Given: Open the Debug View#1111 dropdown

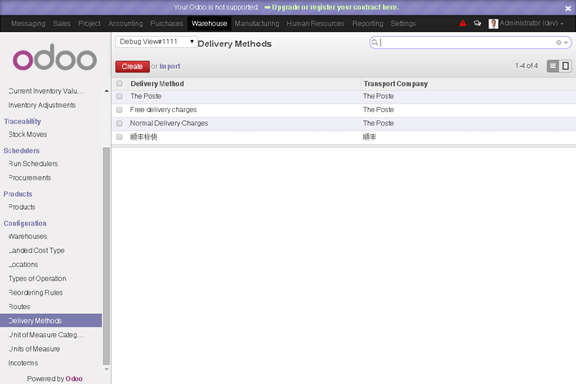Looking at the screenshot, I should click(156, 42).
